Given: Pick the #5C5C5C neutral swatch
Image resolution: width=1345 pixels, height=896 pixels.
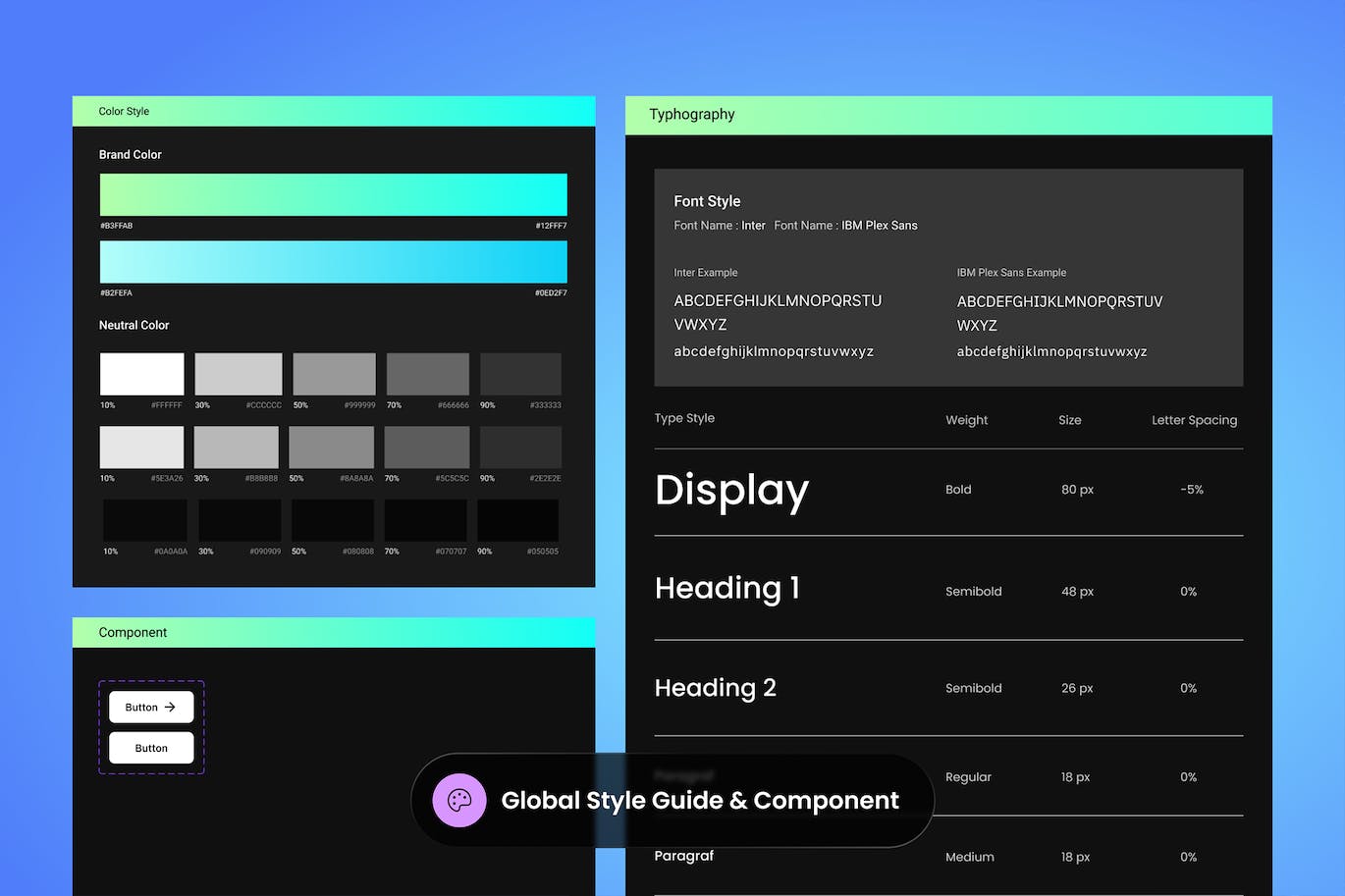Looking at the screenshot, I should [x=427, y=448].
